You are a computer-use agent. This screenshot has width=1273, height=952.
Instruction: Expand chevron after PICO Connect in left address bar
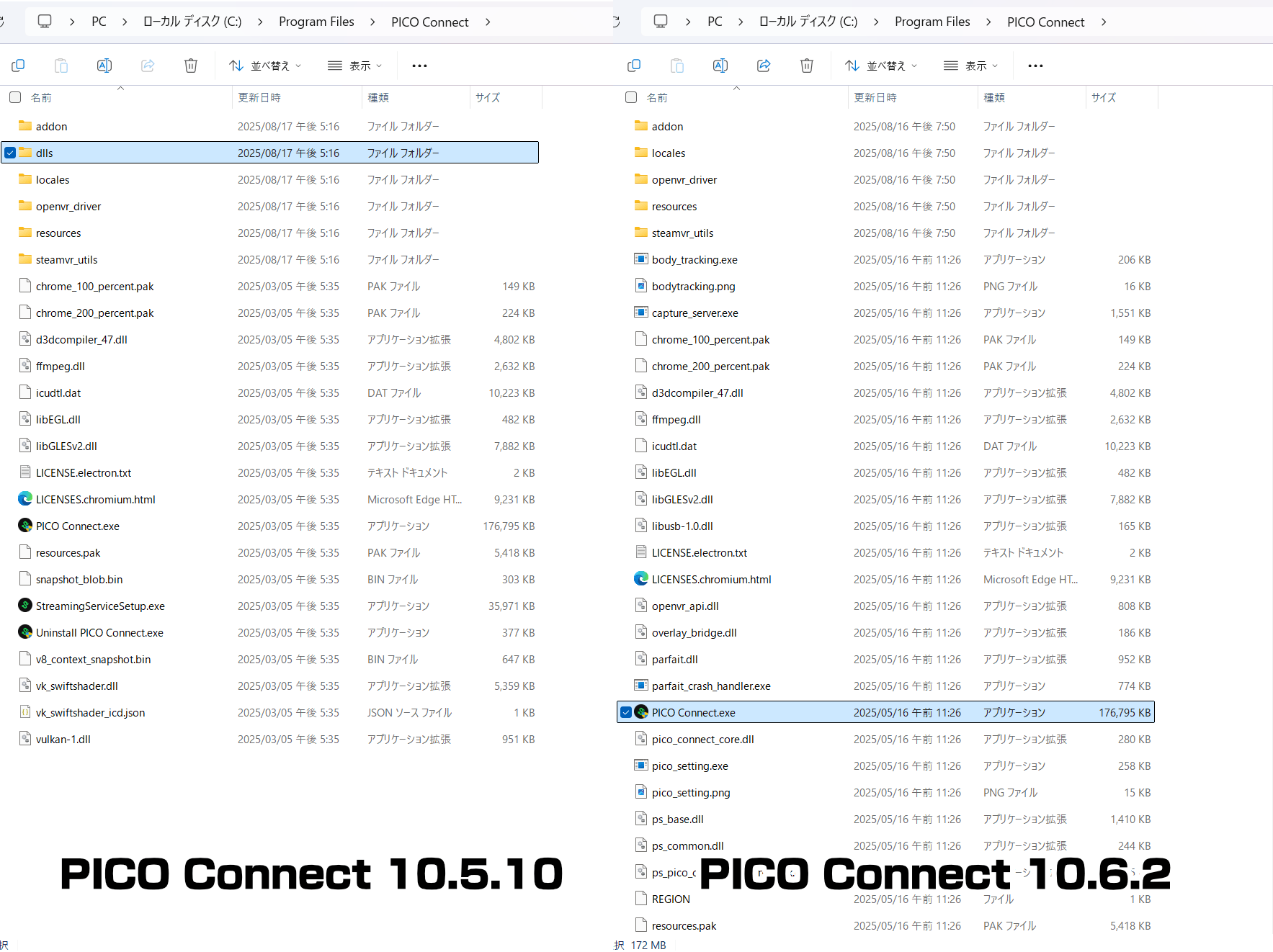click(488, 22)
